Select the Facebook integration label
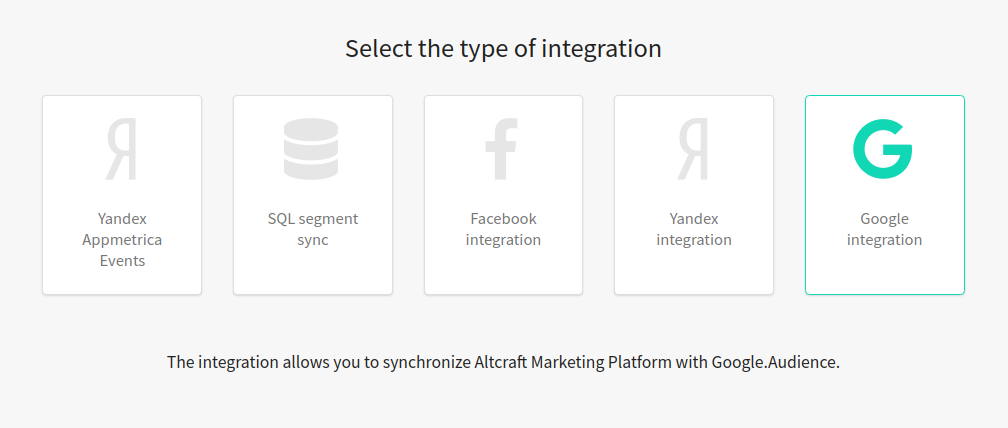The height and width of the screenshot is (428, 1008). 503,229
